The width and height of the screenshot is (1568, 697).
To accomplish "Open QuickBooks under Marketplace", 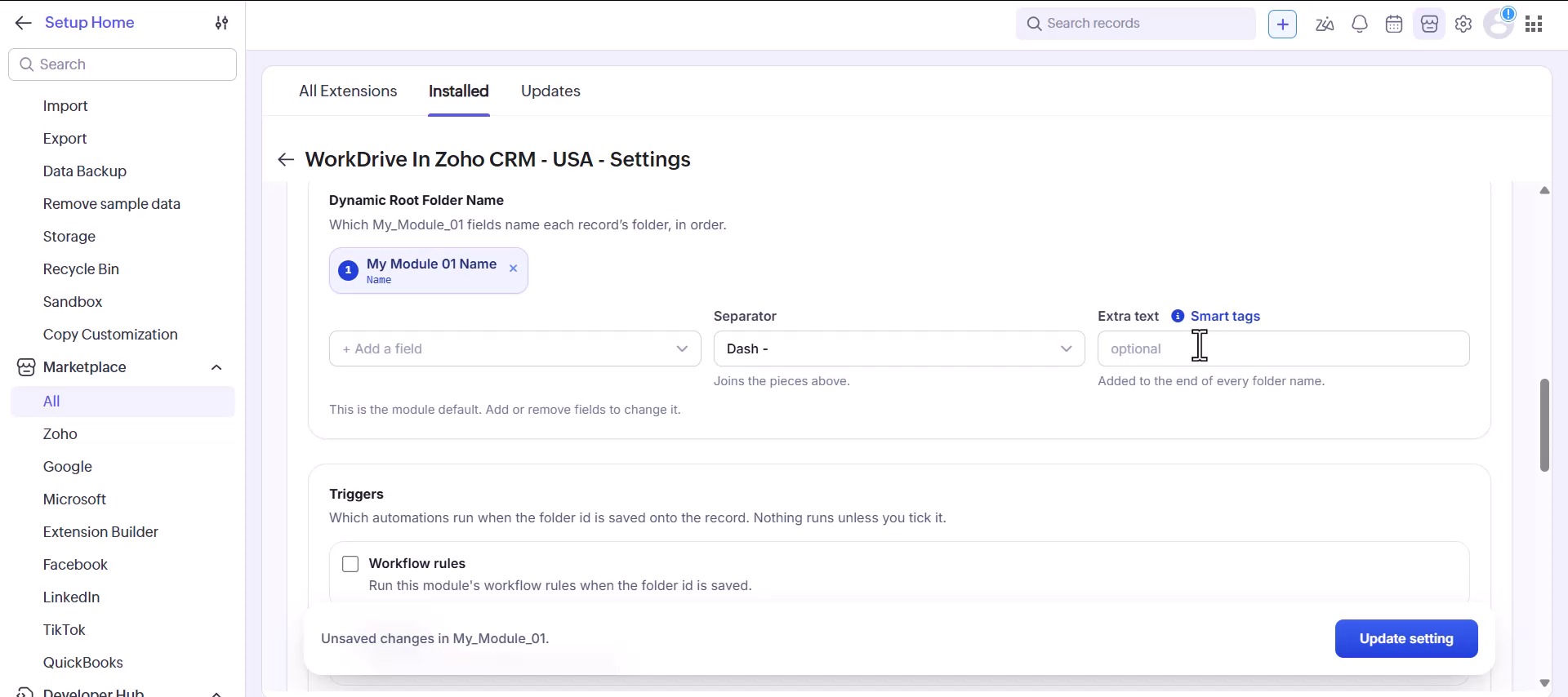I will pos(83,663).
